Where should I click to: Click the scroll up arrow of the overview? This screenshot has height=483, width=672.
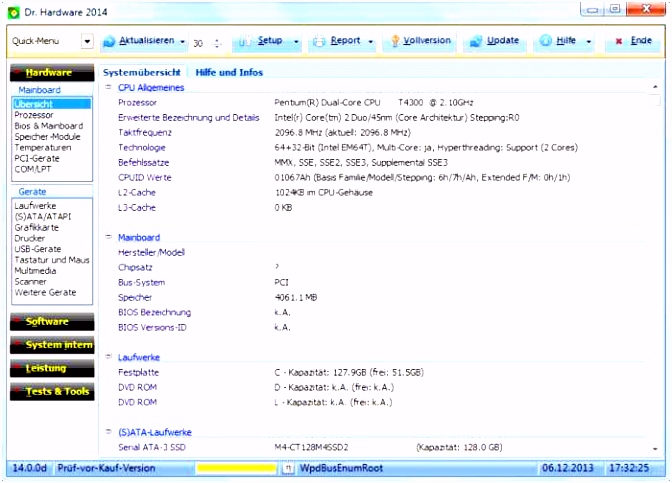(x=655, y=87)
